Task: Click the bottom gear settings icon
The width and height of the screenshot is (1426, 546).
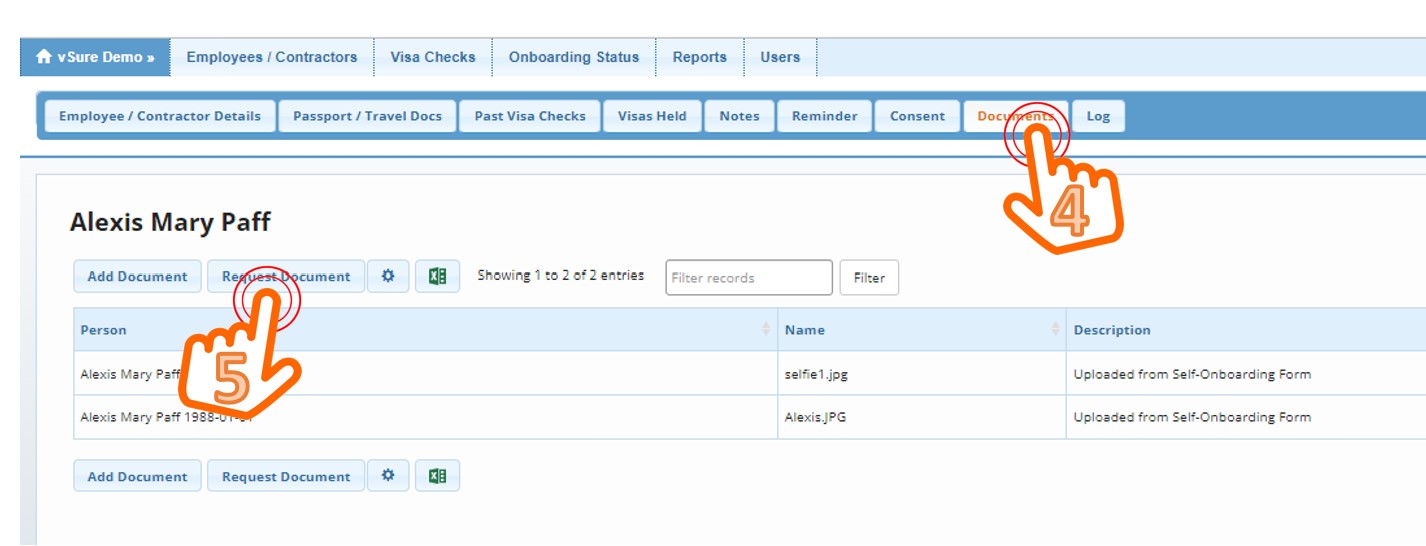Action: pos(388,476)
